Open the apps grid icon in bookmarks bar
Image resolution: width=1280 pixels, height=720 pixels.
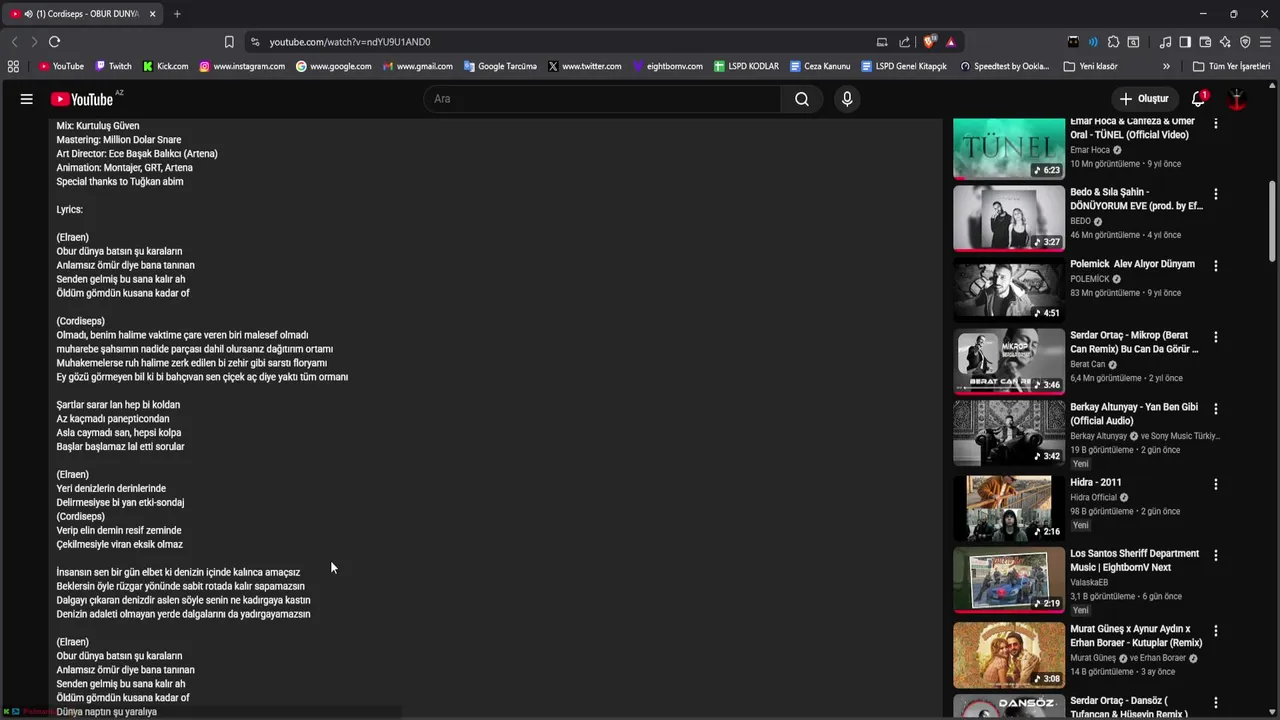tap(13, 66)
